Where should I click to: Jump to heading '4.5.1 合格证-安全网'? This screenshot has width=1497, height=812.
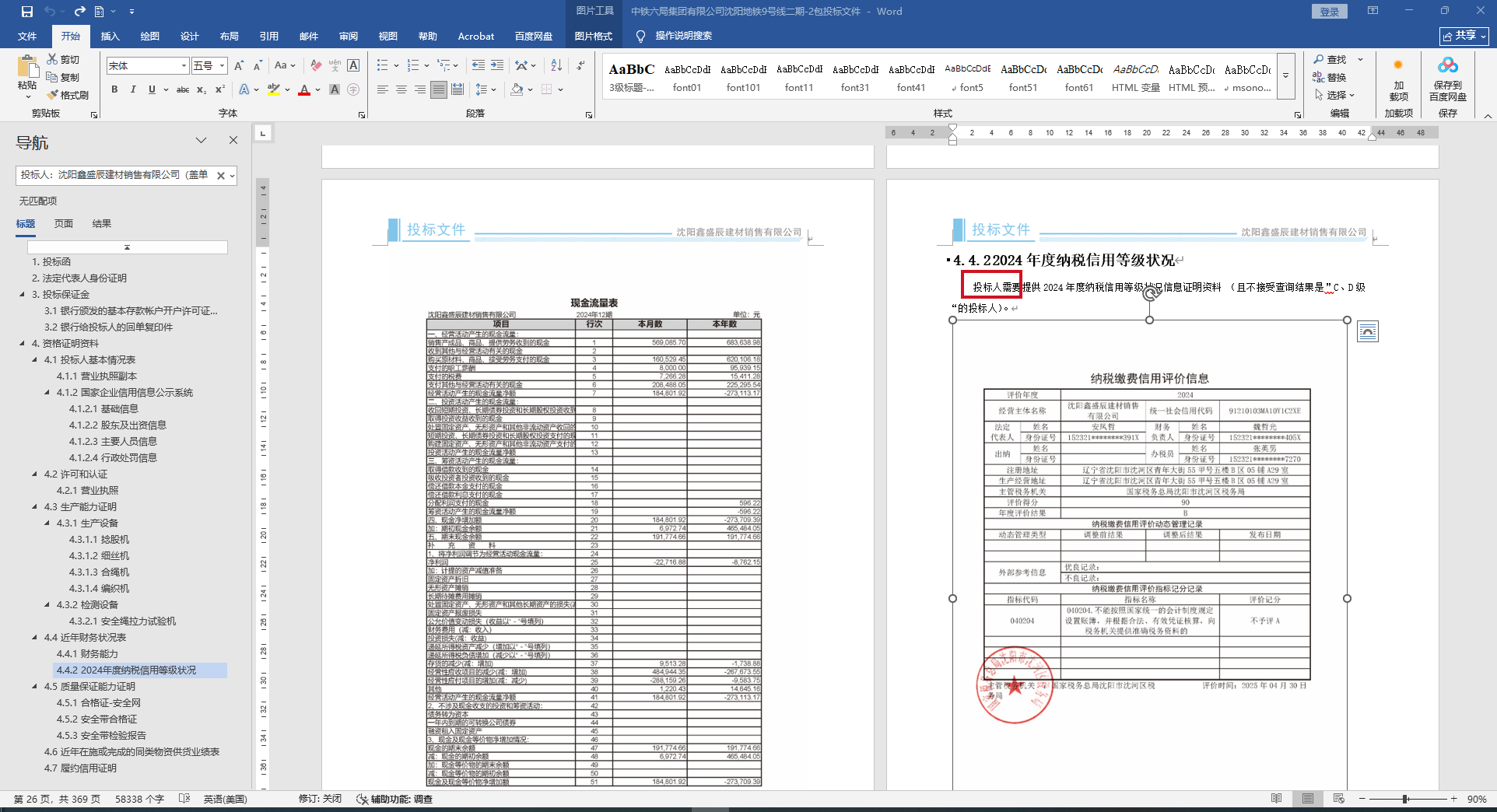point(99,703)
